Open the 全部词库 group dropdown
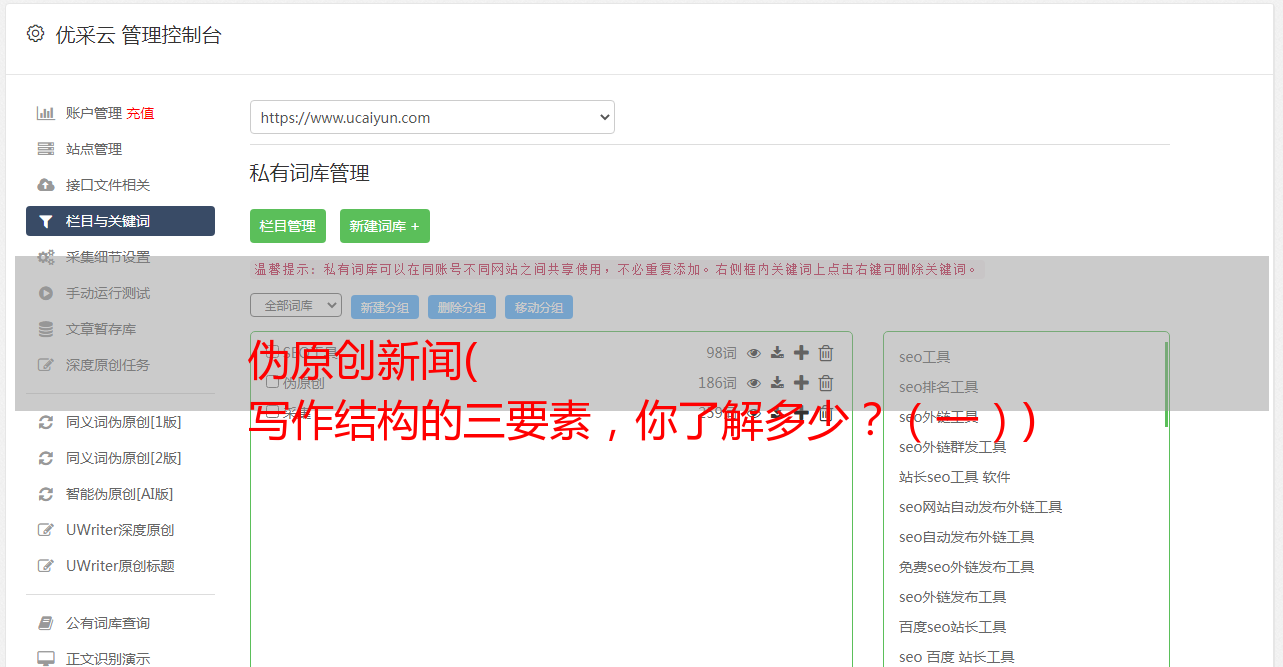Viewport: 1283px width, 667px height. 296,305
